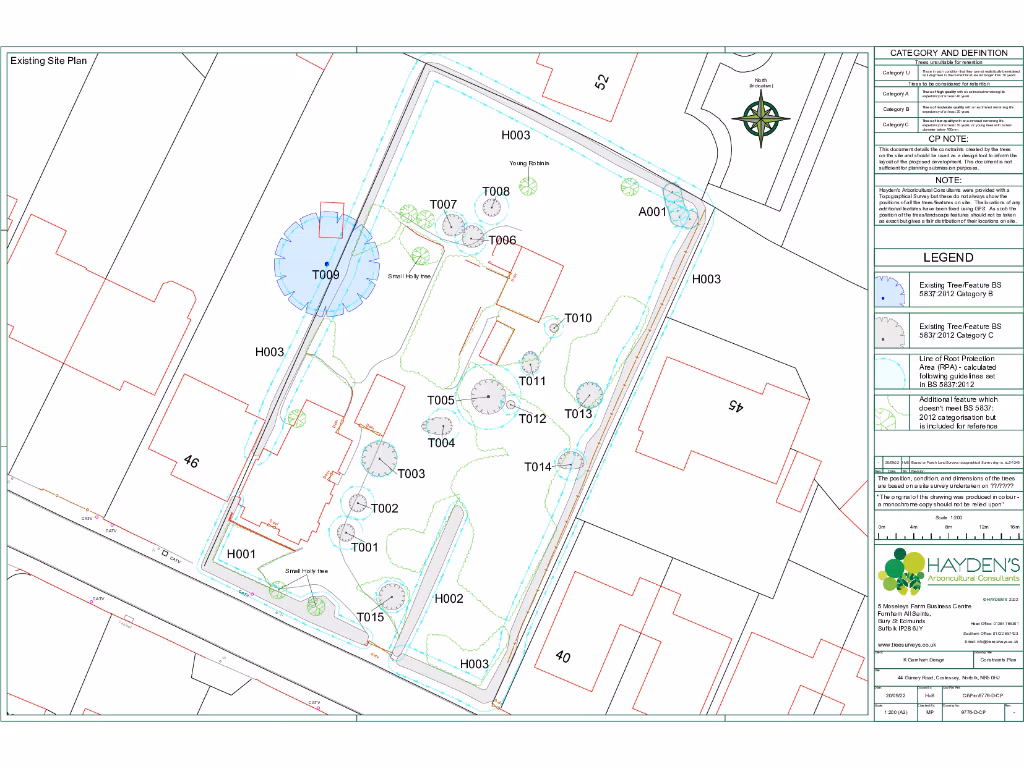Expand the LEGEND panel header
1024x768 pixels.
point(948,258)
